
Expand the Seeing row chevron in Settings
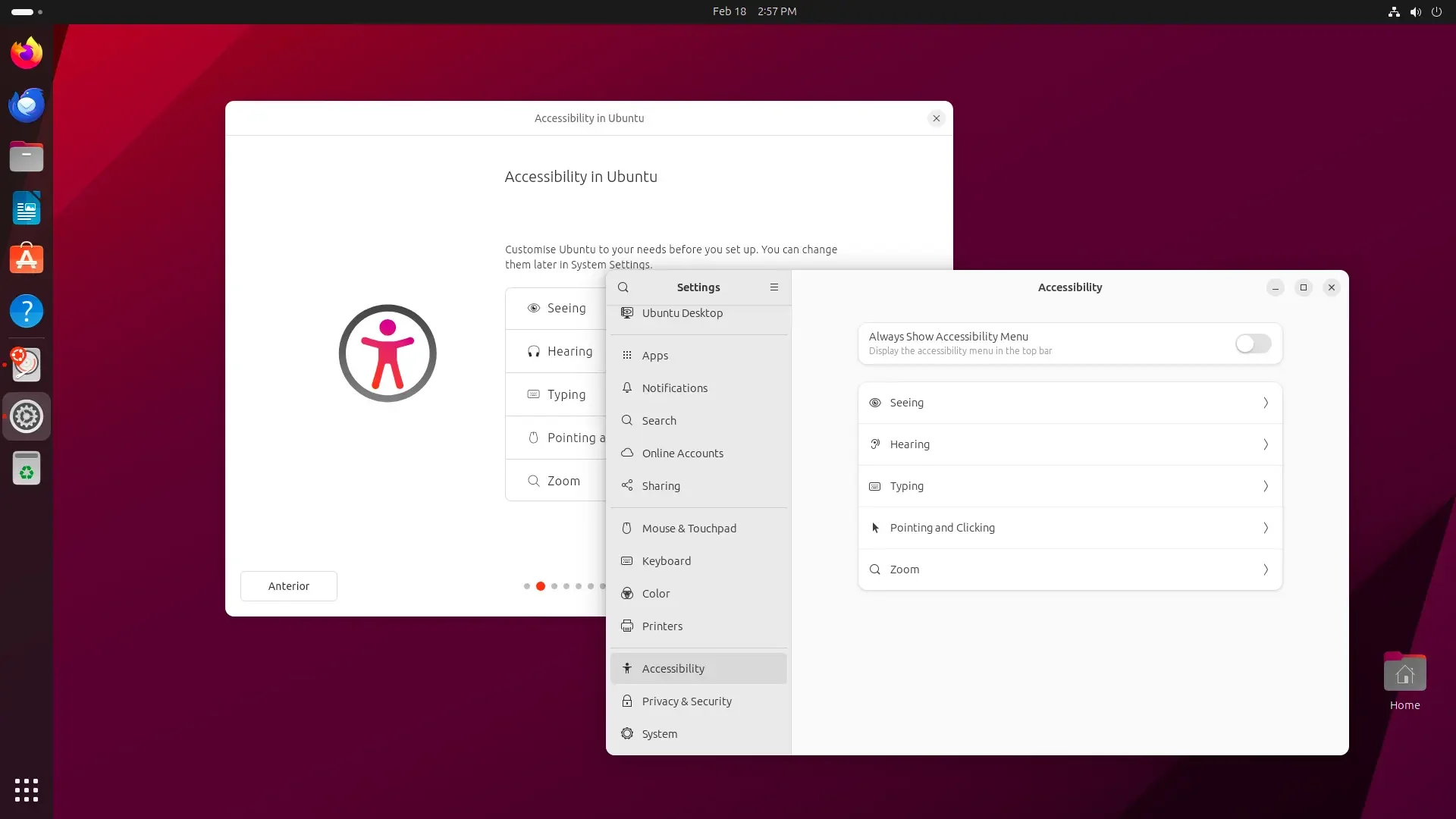point(1266,403)
